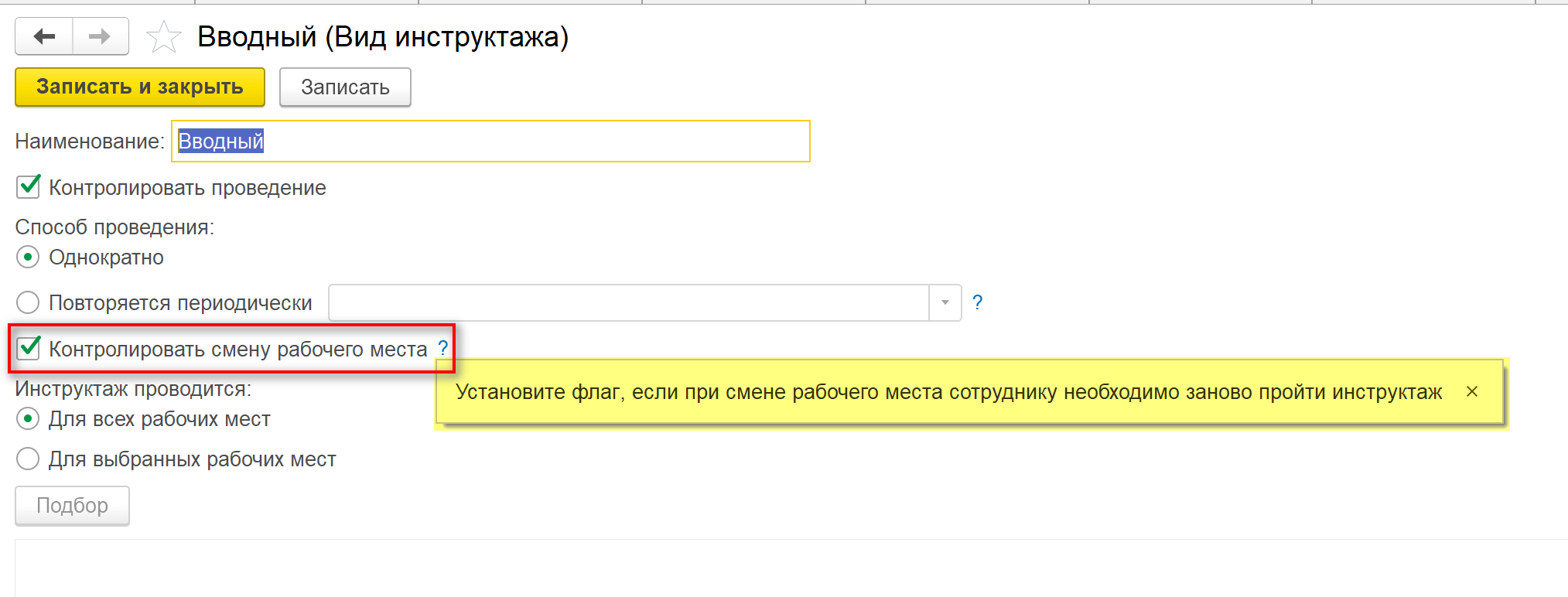Uncheck Контролировать смену рабочего места
This screenshot has width=1568, height=597.
pos(29,348)
